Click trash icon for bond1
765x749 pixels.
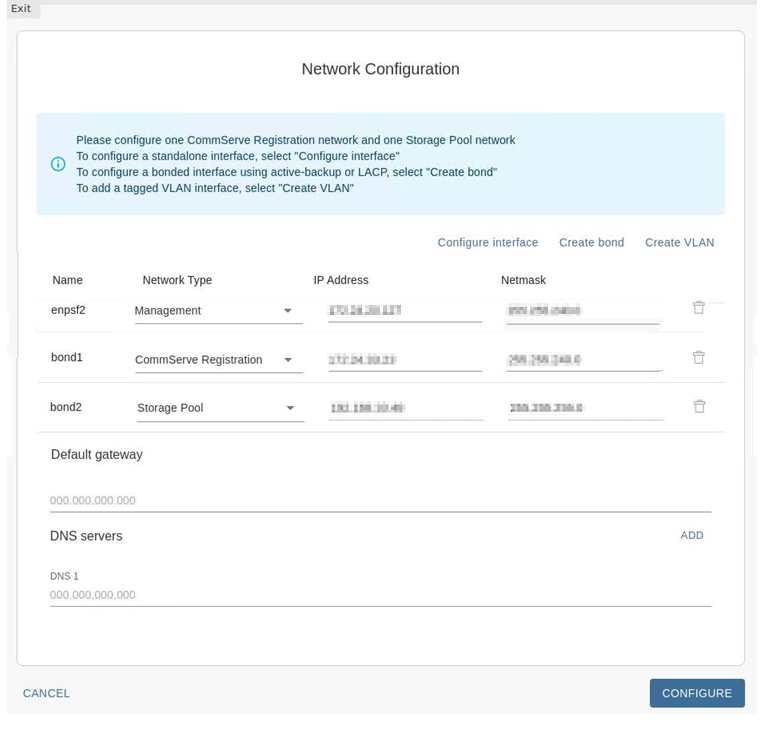point(698,357)
